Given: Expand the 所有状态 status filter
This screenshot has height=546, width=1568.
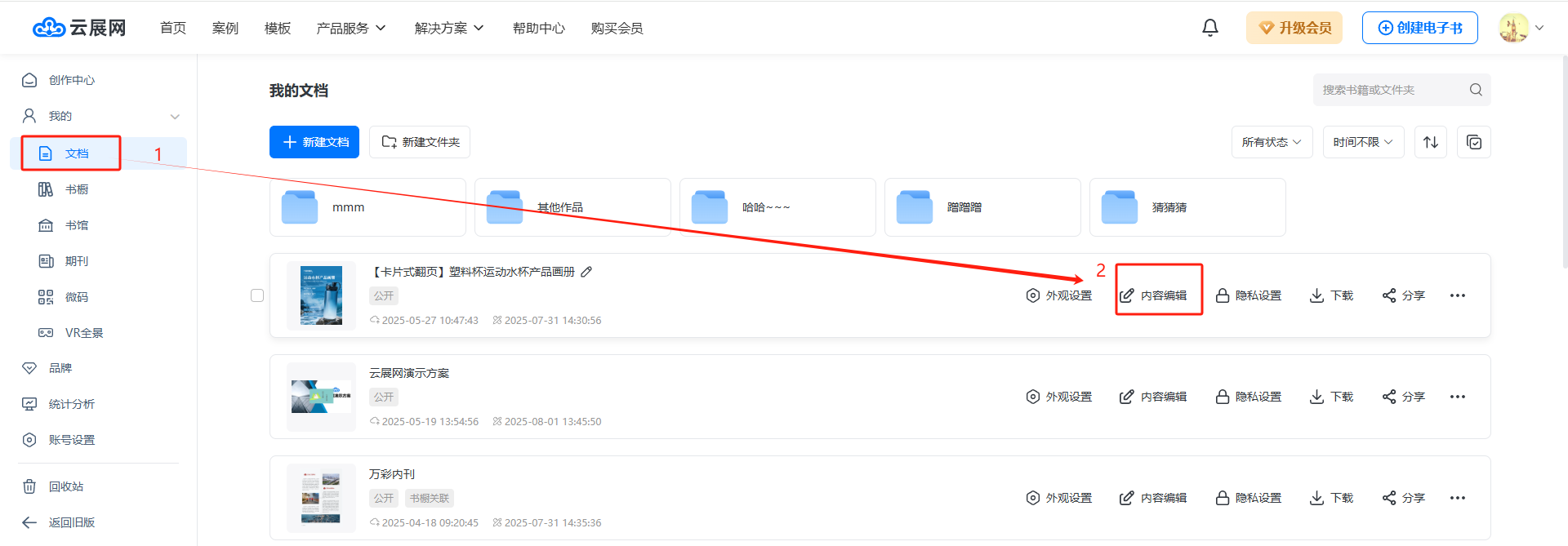Looking at the screenshot, I should pyautogui.click(x=1271, y=142).
